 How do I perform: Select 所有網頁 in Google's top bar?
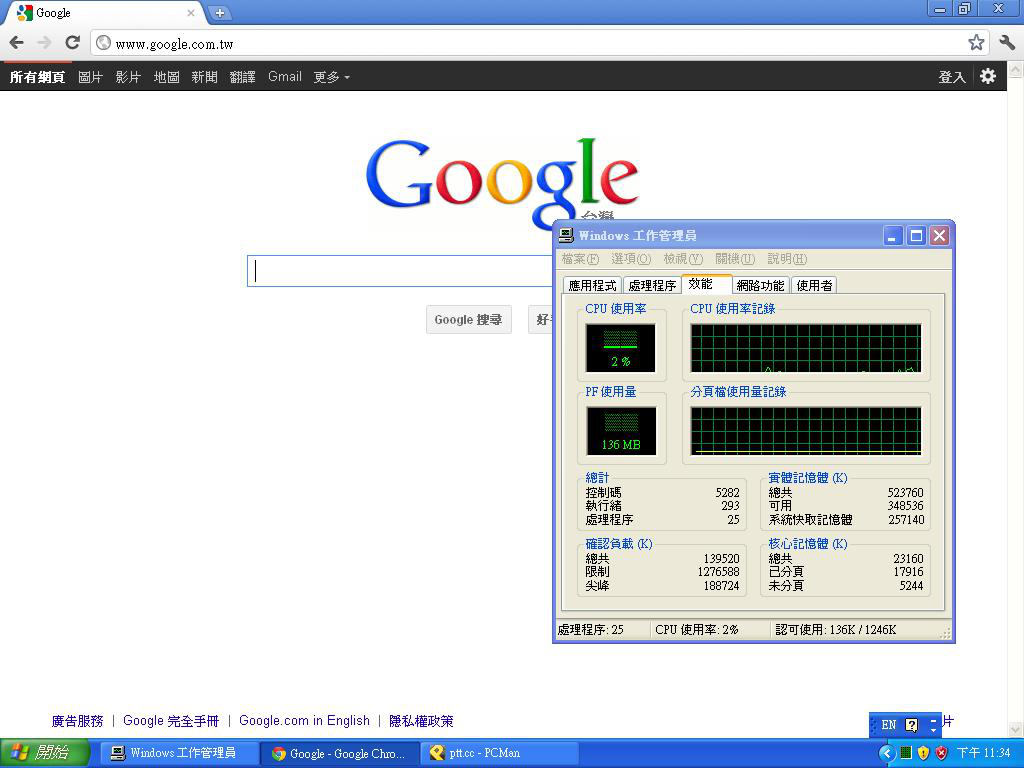[37, 77]
